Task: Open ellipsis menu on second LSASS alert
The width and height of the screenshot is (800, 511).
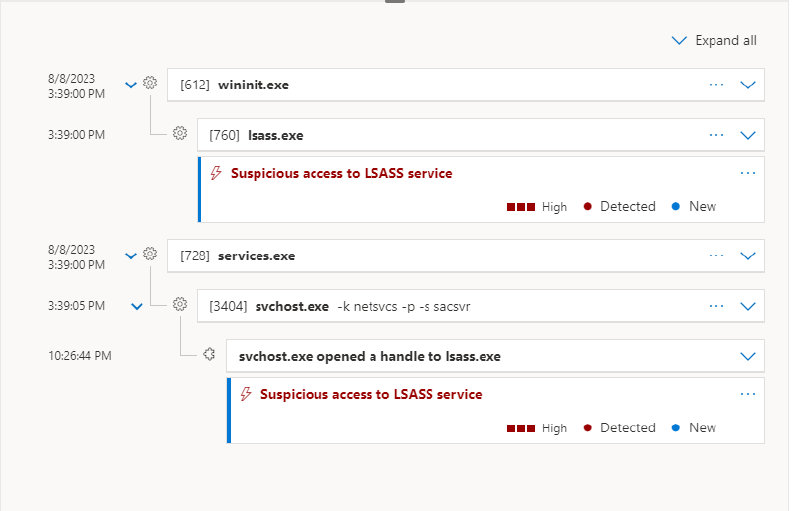Action: (747, 394)
